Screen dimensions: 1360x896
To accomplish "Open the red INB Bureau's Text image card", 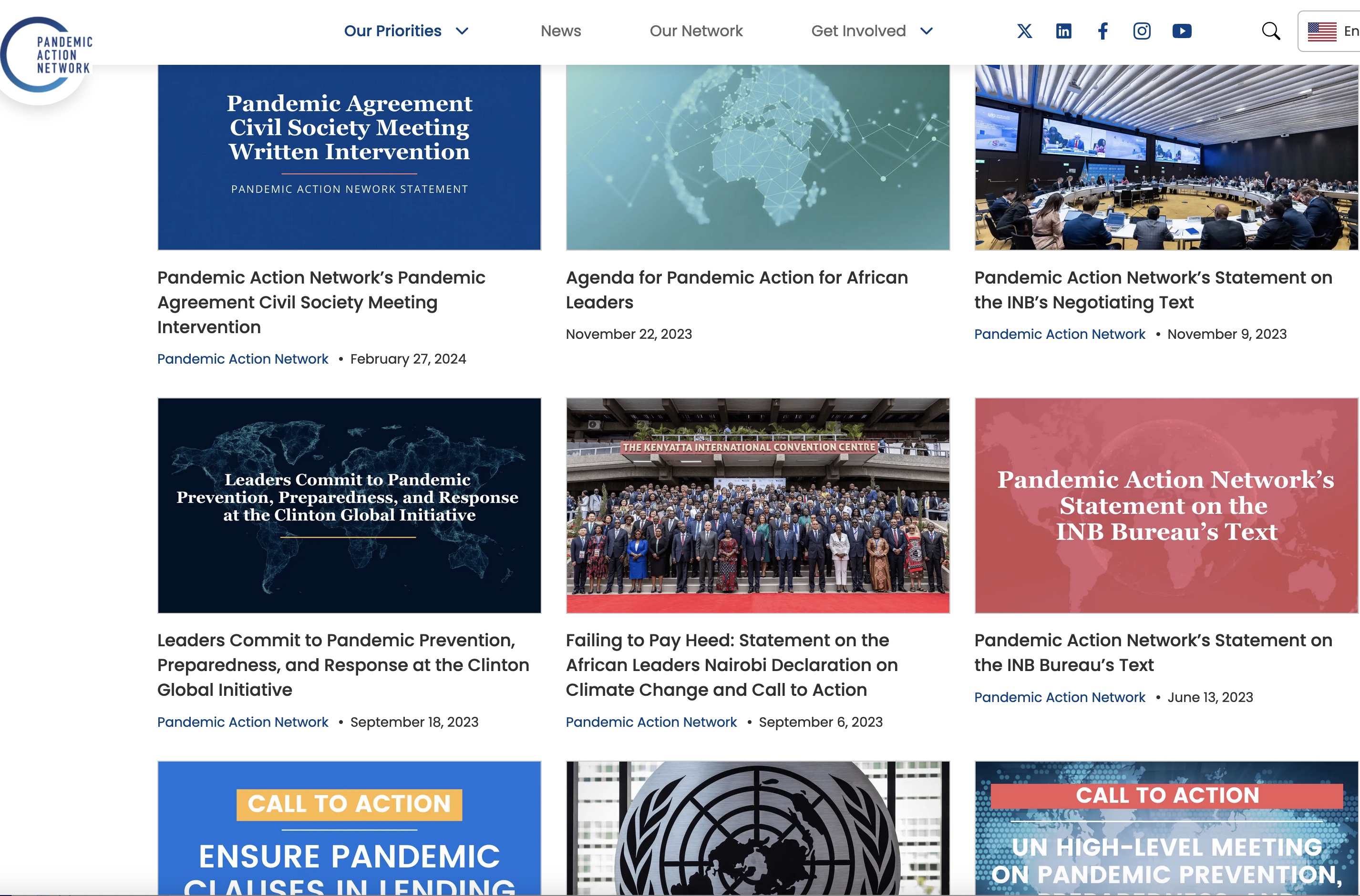I will (1166, 506).
